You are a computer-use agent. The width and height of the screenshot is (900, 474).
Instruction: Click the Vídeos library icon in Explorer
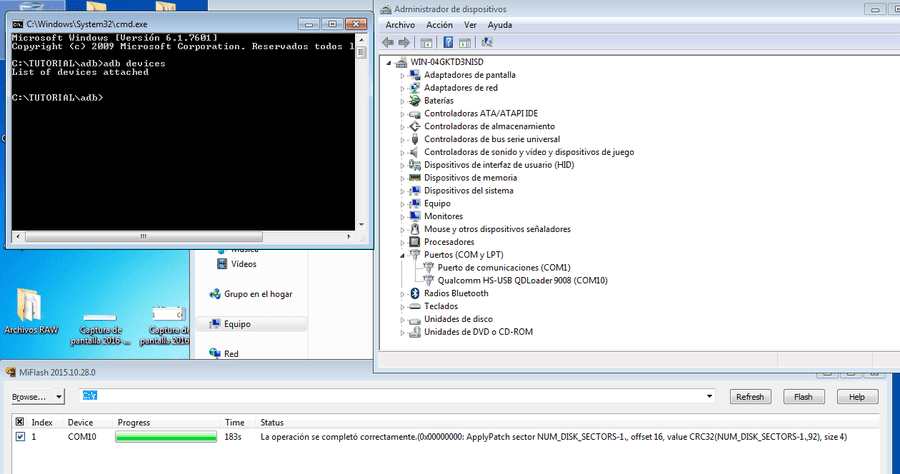click(222, 264)
